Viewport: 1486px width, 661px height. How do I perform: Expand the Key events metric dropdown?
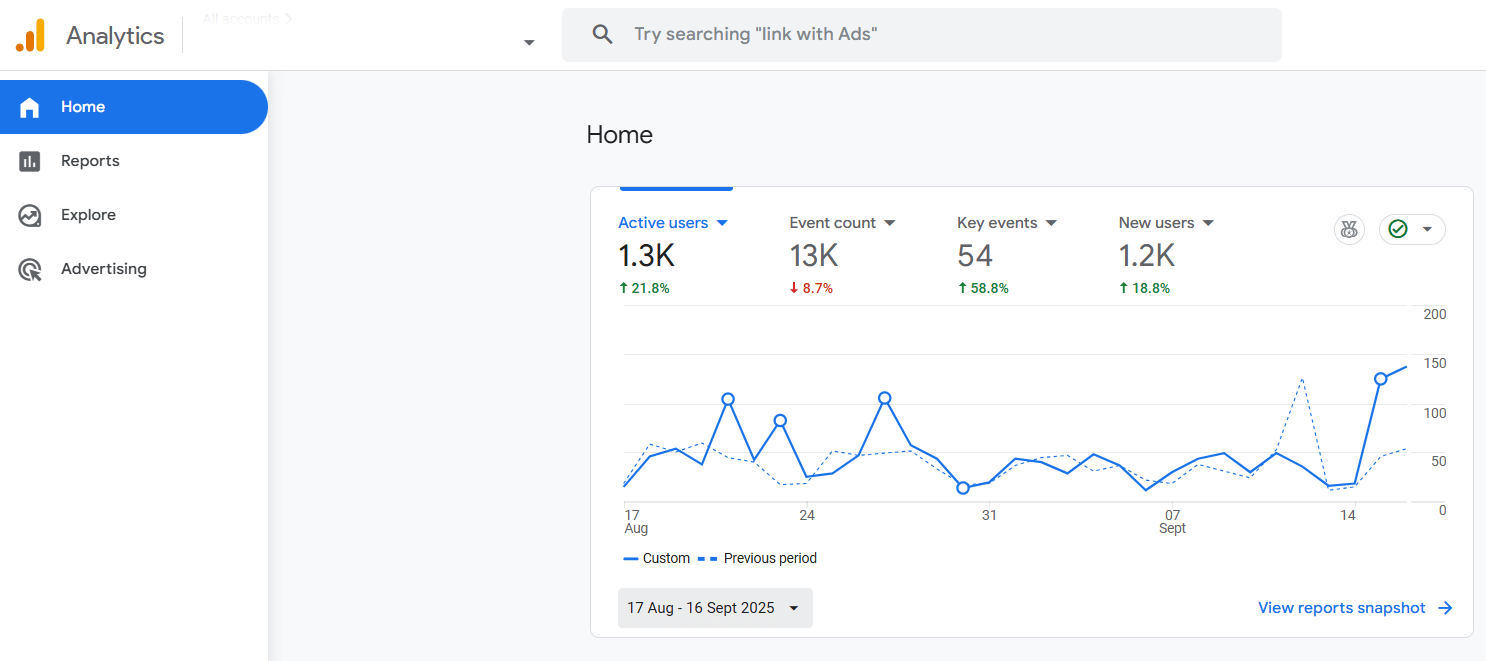(x=1051, y=223)
